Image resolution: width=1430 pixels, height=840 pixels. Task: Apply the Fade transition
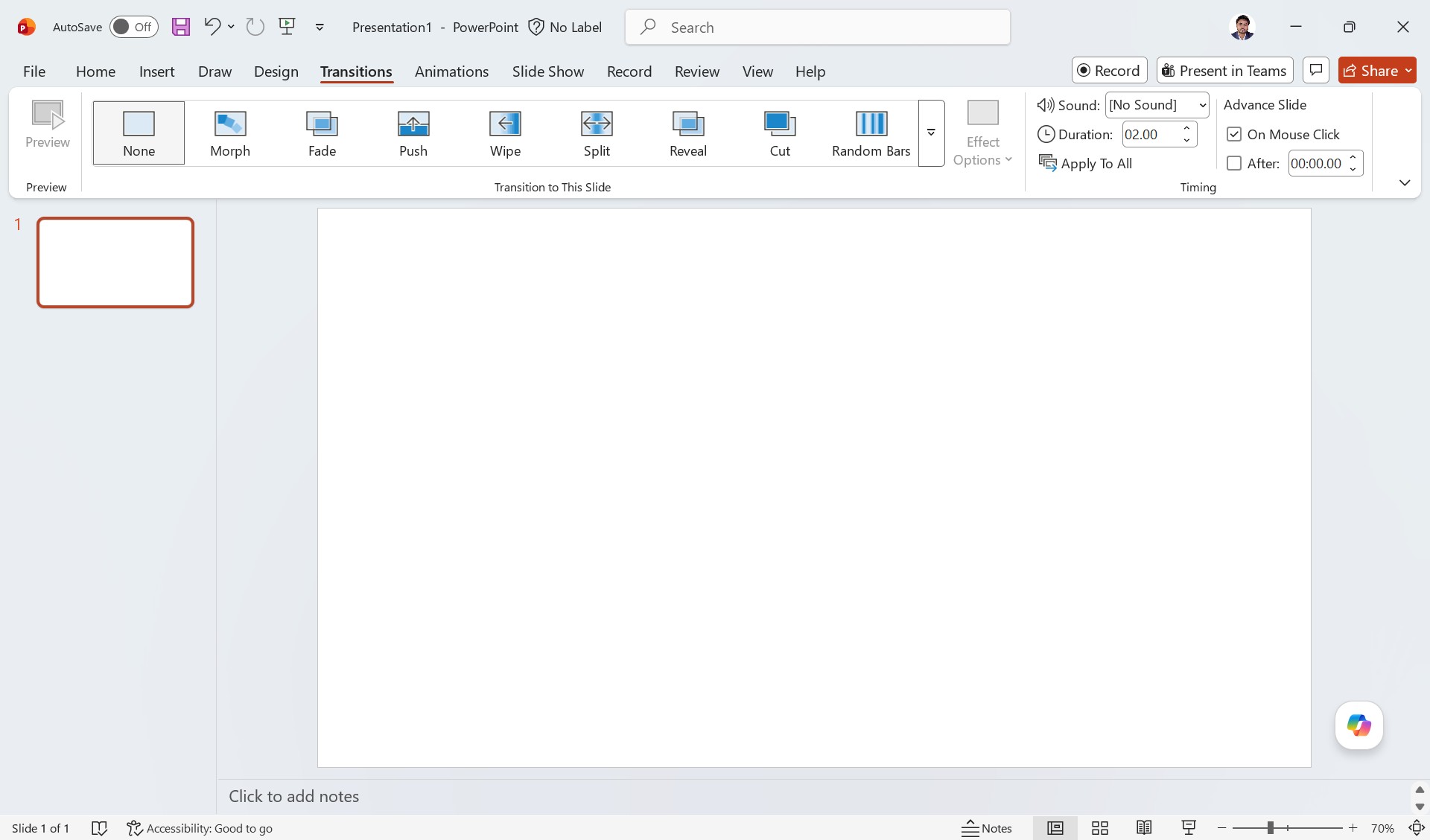(x=322, y=133)
